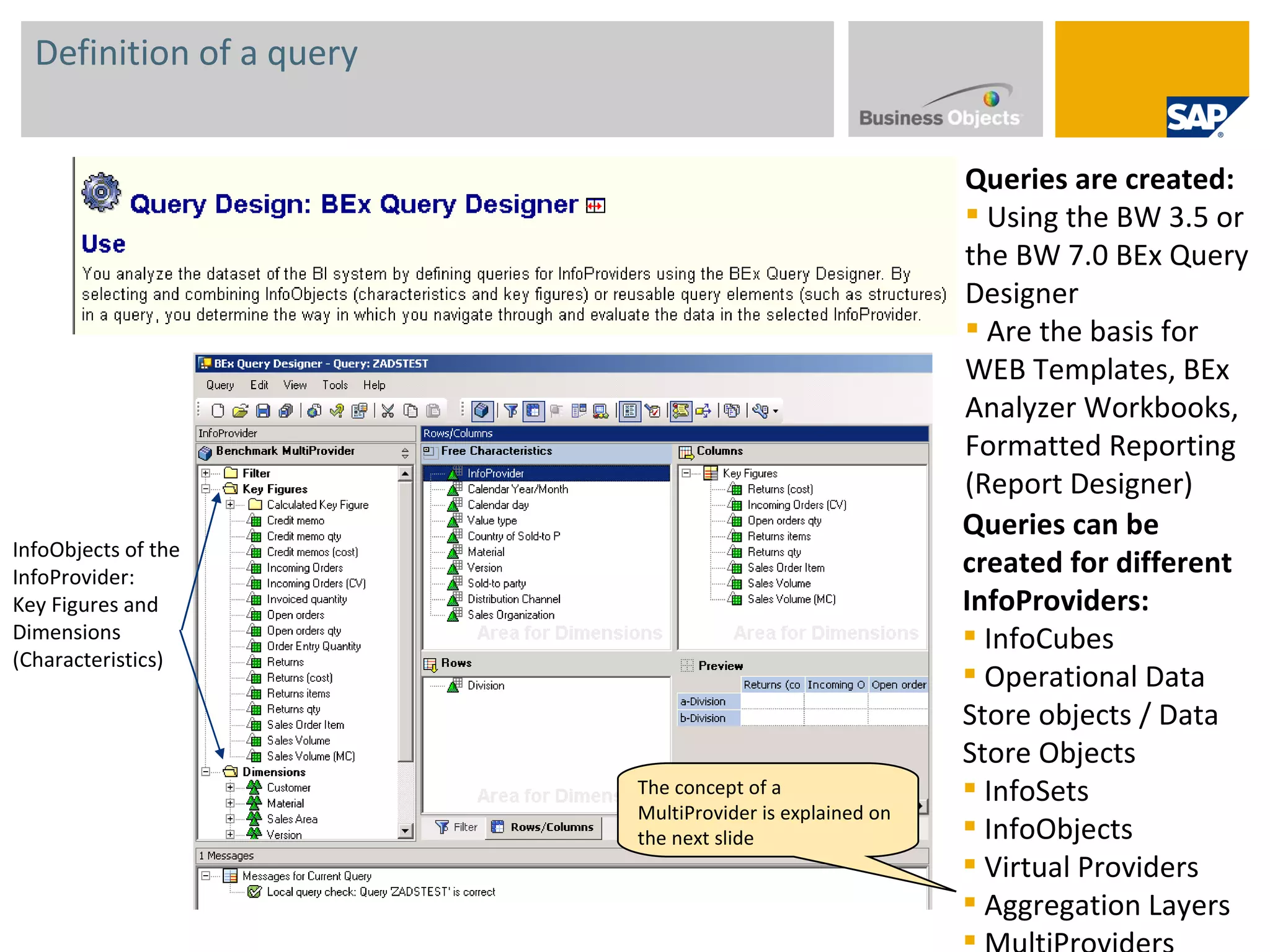Expand the Calculated Key Figure folder
The image size is (1270, 952).
pyautogui.click(x=230, y=505)
